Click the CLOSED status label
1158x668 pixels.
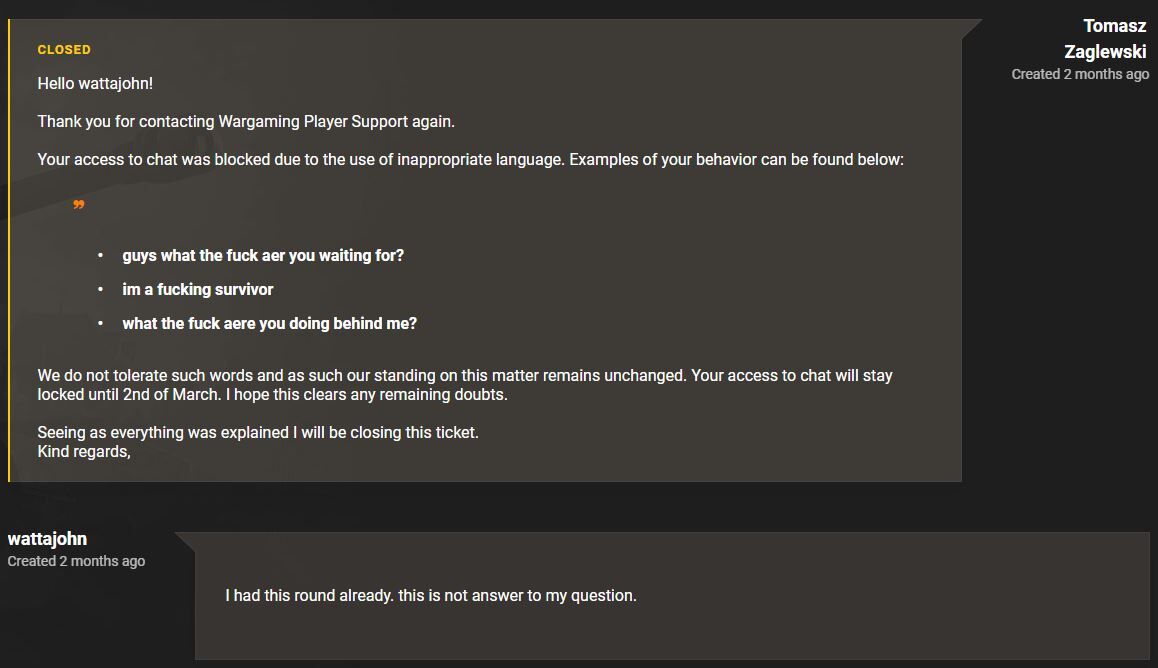pos(64,49)
